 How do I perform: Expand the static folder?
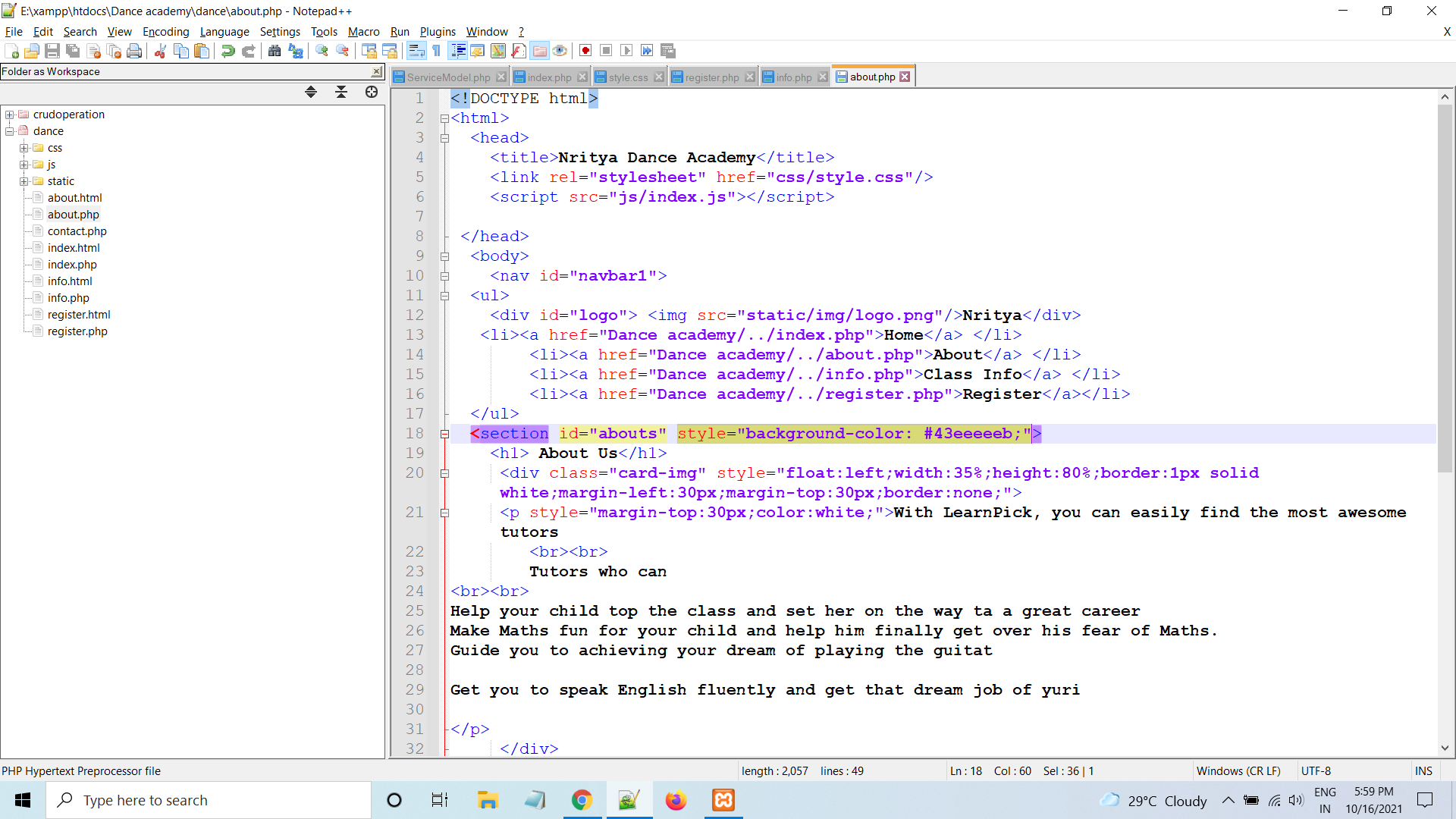[x=24, y=181]
